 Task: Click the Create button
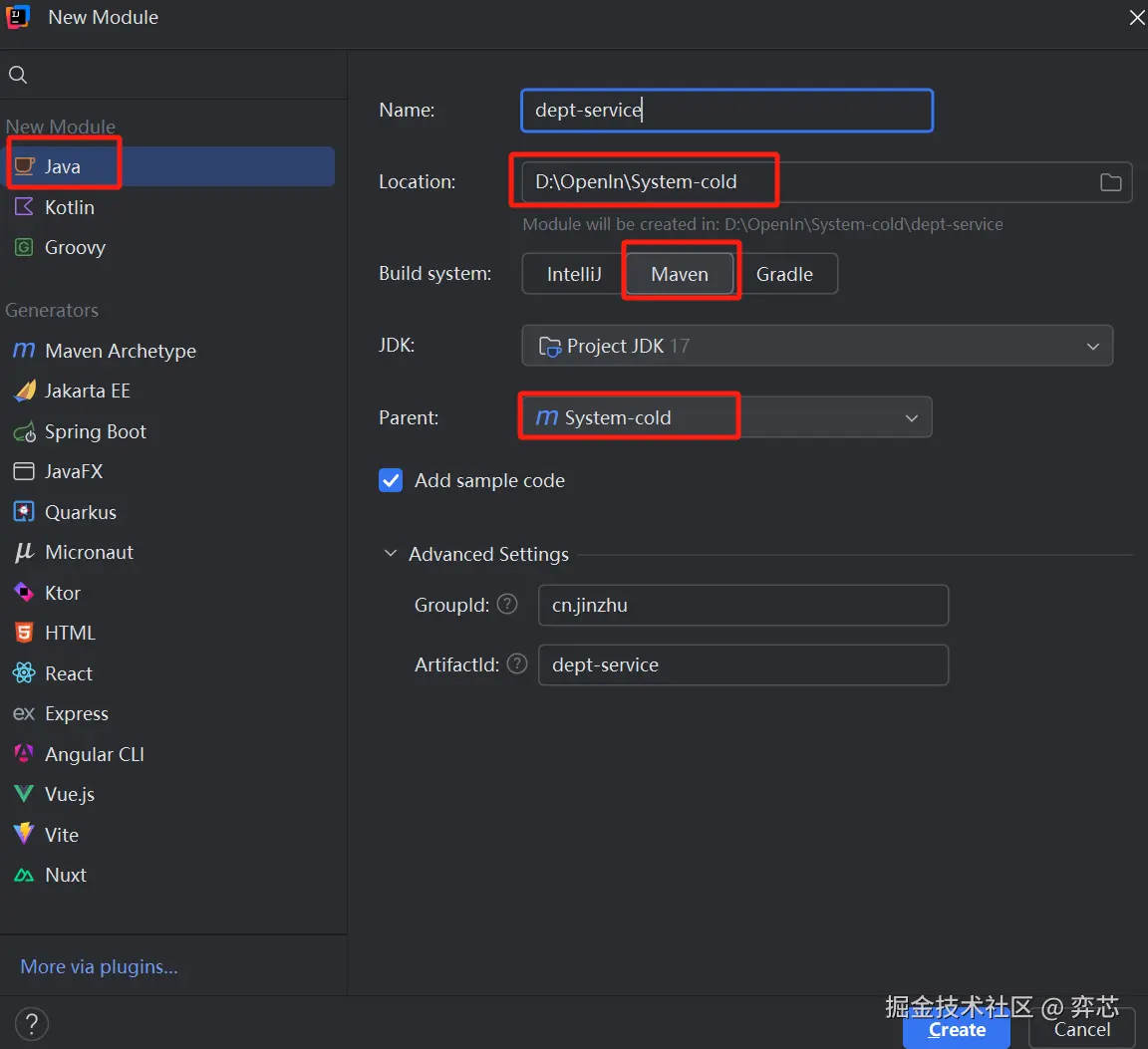click(957, 1029)
